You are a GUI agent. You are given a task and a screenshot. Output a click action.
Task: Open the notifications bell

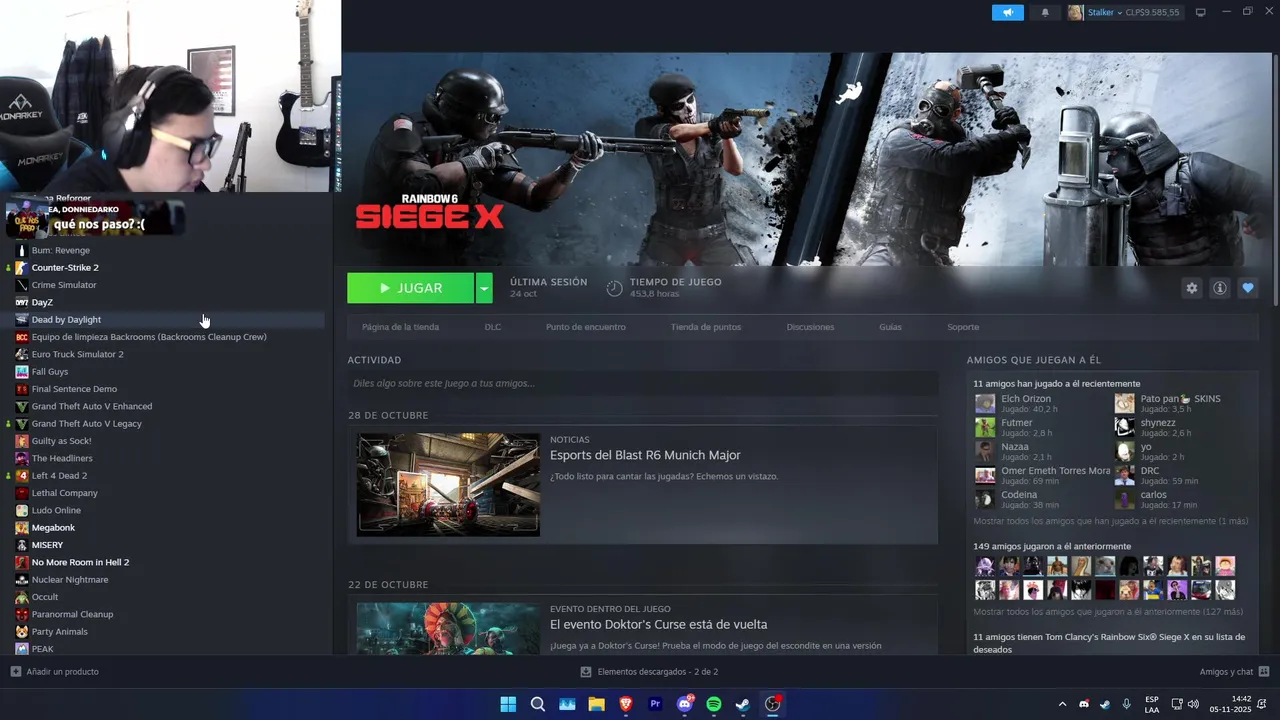pos(1045,13)
